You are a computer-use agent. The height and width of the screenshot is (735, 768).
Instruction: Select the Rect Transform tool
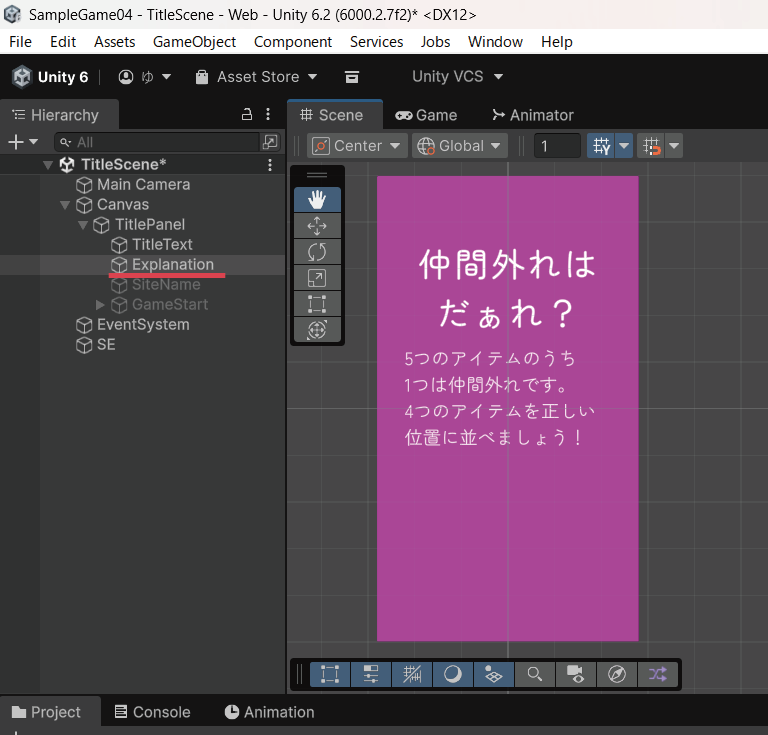pyautogui.click(x=317, y=304)
